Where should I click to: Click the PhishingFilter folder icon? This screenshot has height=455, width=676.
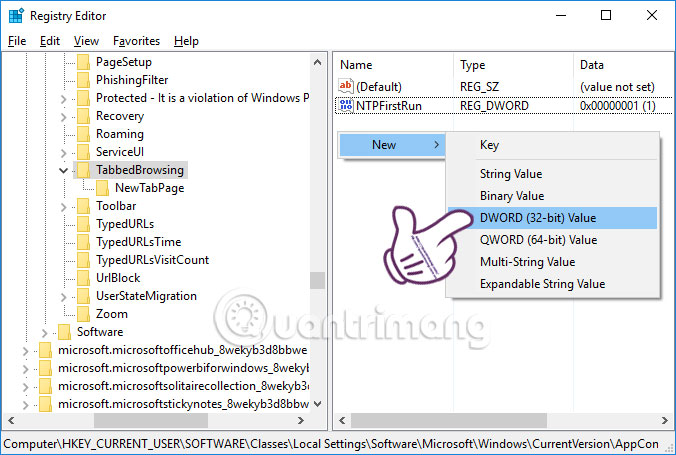coord(84,80)
